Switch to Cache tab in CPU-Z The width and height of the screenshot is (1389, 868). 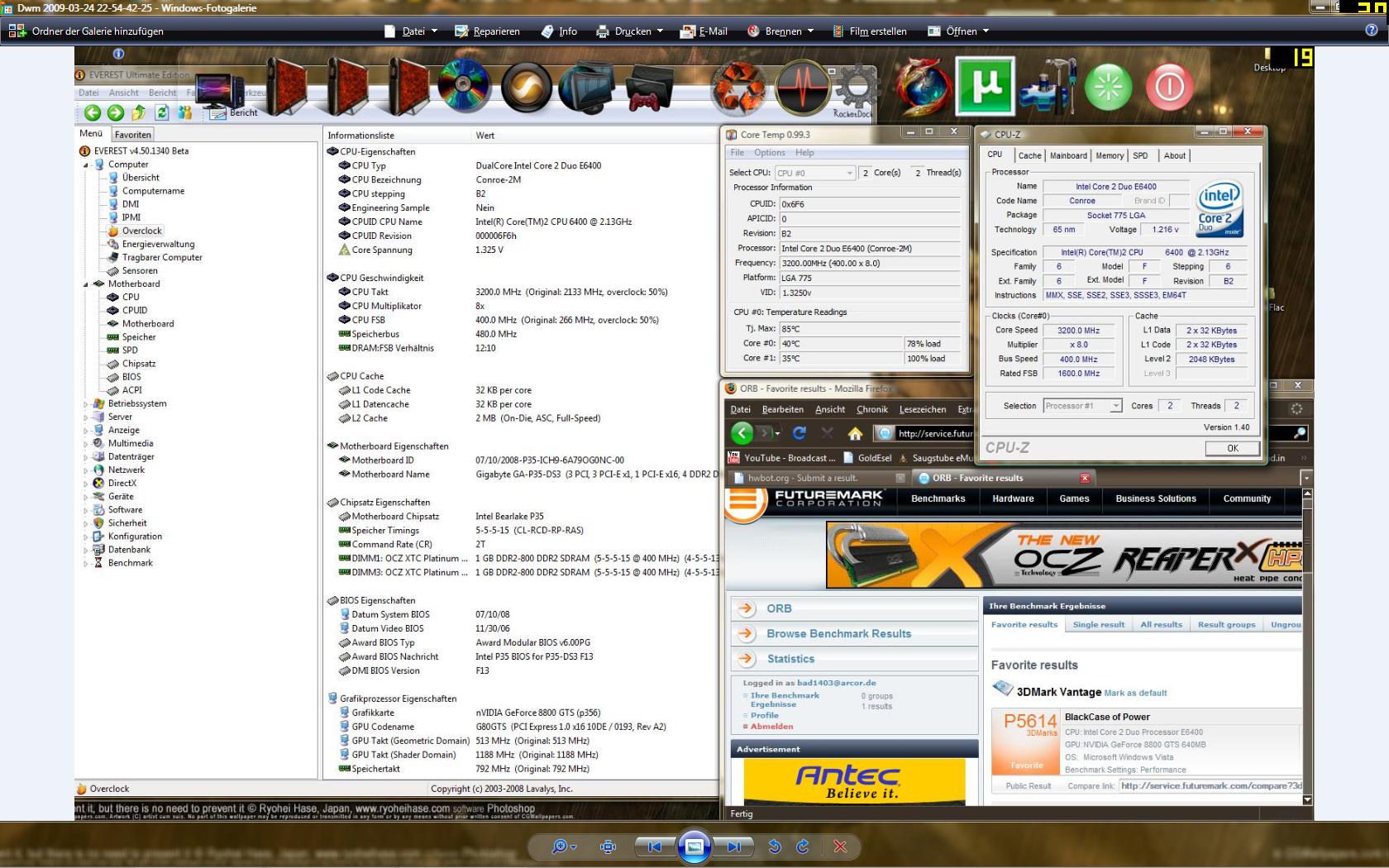coord(1029,155)
